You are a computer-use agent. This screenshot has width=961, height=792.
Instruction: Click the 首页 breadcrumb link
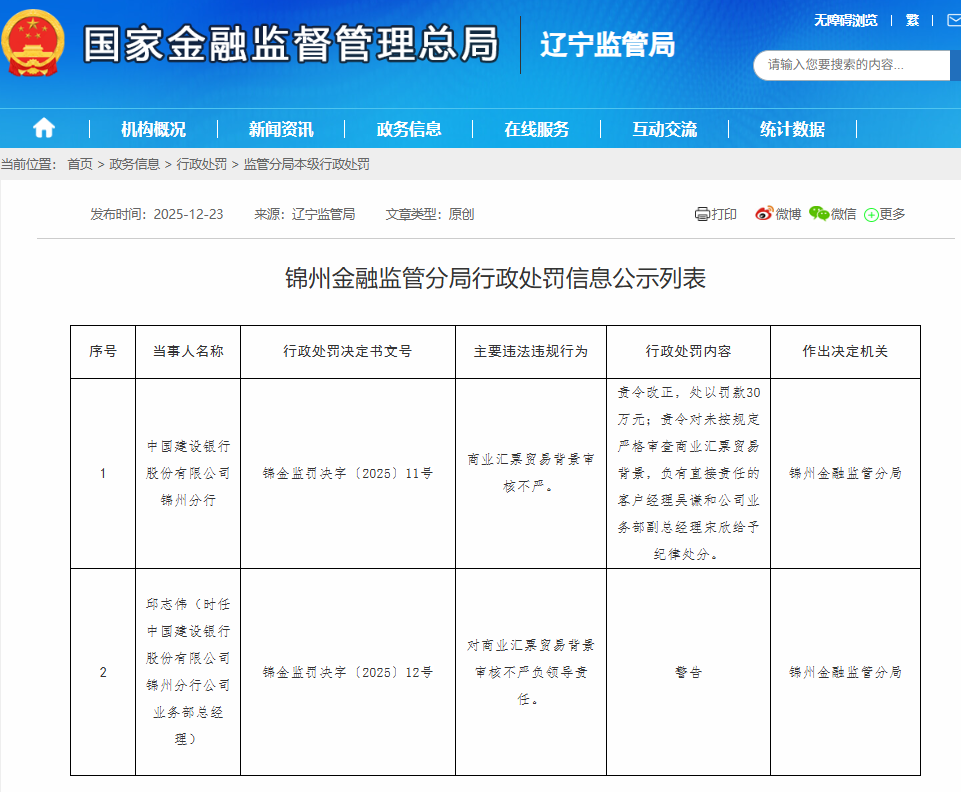80,164
